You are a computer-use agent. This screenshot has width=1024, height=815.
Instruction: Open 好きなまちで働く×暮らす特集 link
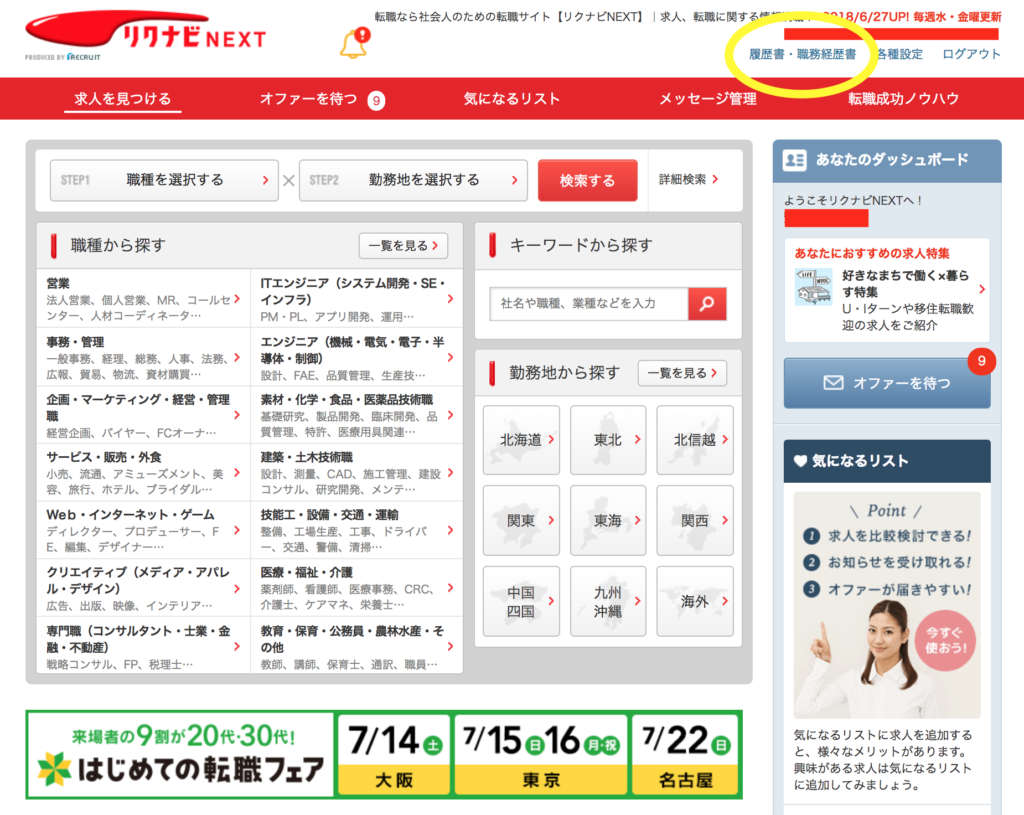(906, 283)
